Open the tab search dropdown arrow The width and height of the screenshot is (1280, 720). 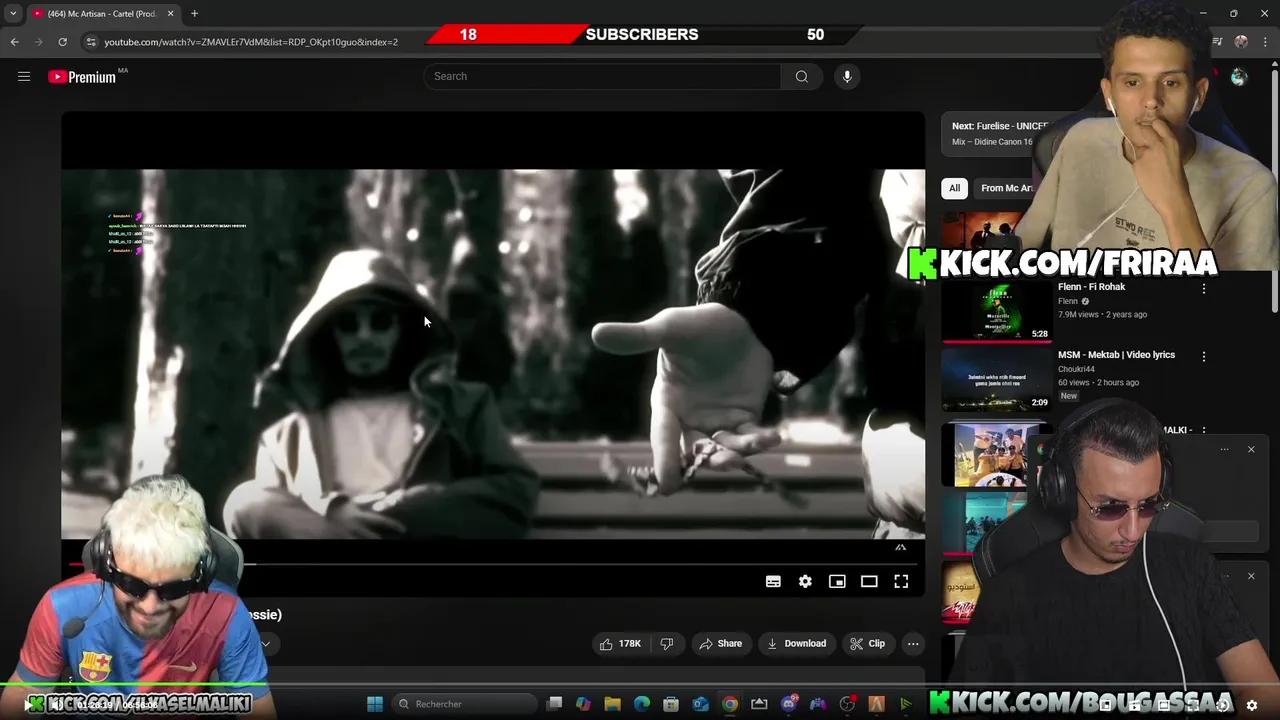pos(13,14)
